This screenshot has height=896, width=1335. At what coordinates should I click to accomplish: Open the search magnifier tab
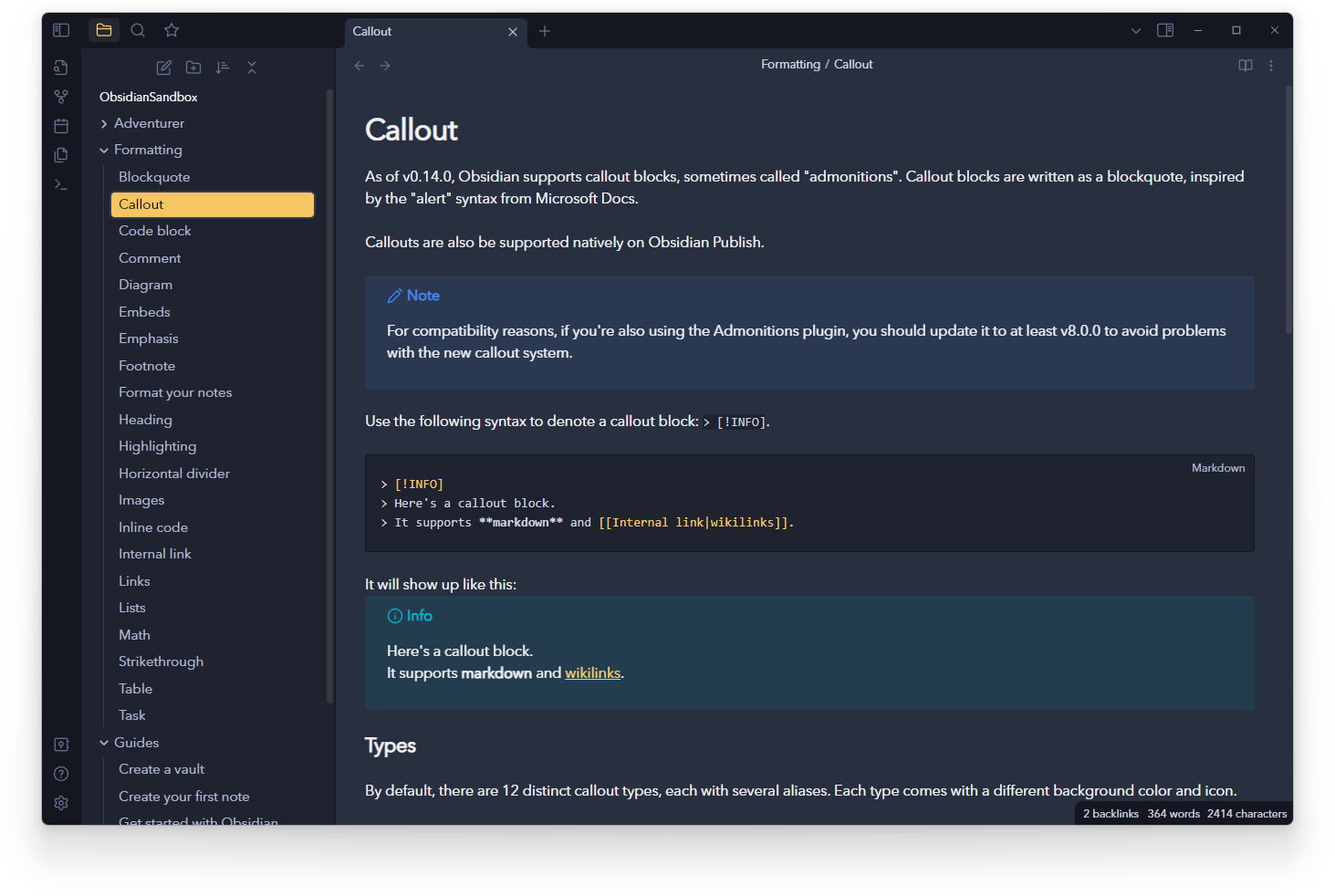(138, 30)
